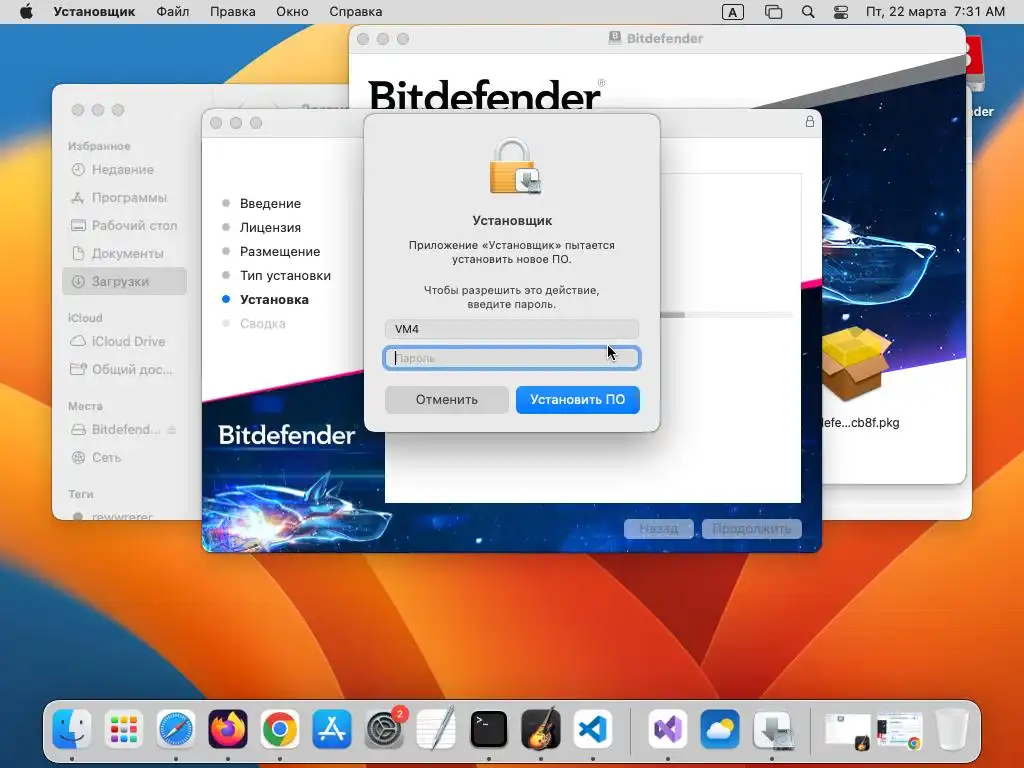Open Общий доступ folder in the Finder sidebar
Image resolution: width=1024 pixels, height=768 pixels.
(x=123, y=370)
